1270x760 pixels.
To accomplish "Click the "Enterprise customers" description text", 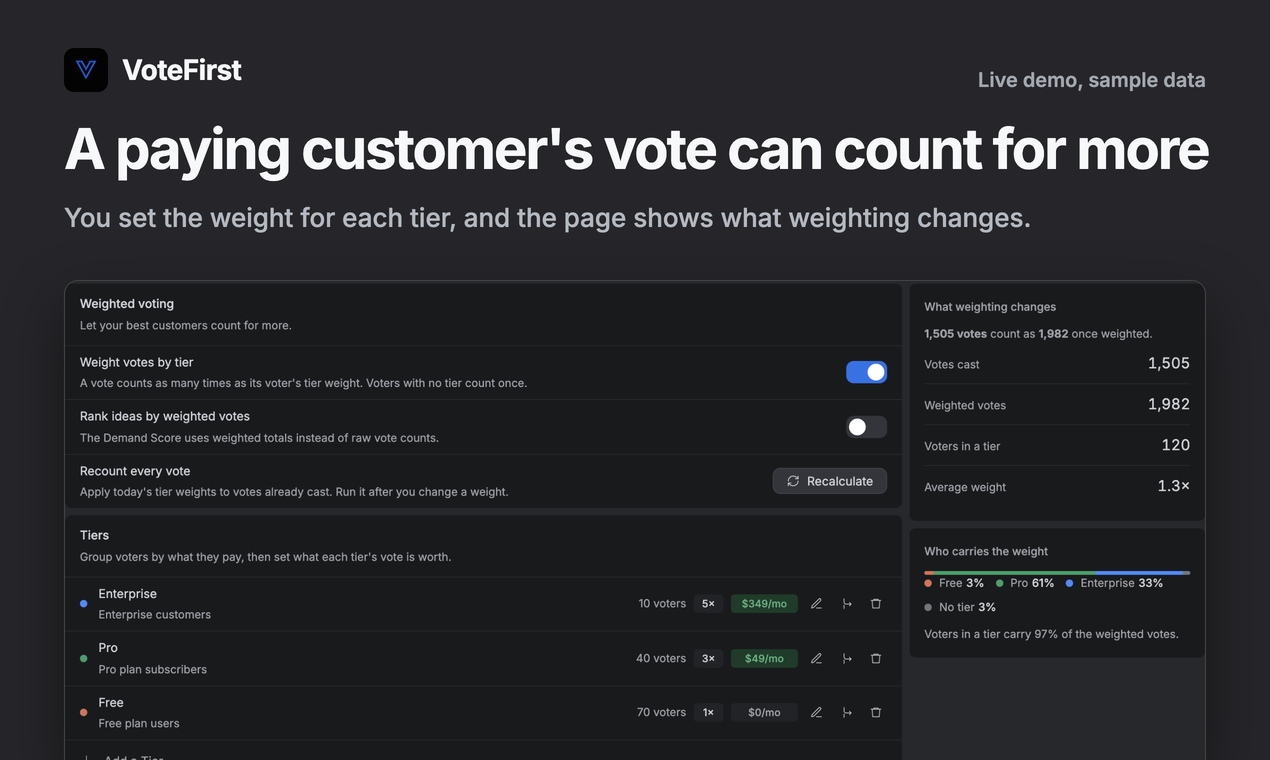I will 155,615.
